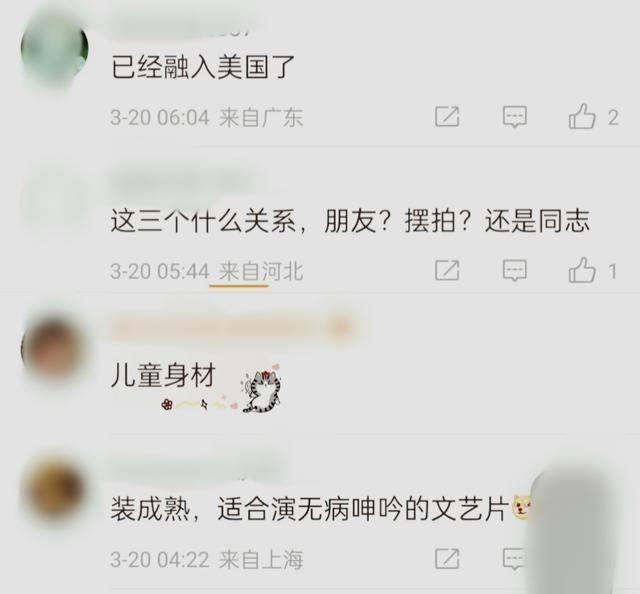Select the comment text '这三个什么关系'
This screenshot has width=640, height=594.
tap(203, 221)
